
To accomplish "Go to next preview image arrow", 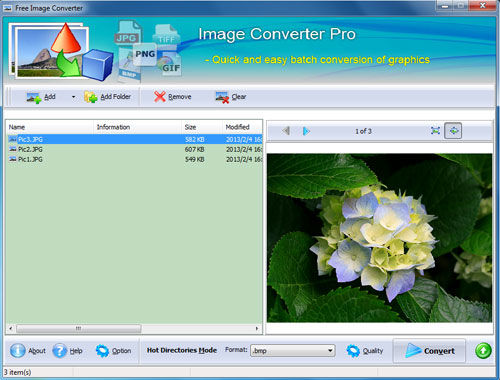I will 306,131.
